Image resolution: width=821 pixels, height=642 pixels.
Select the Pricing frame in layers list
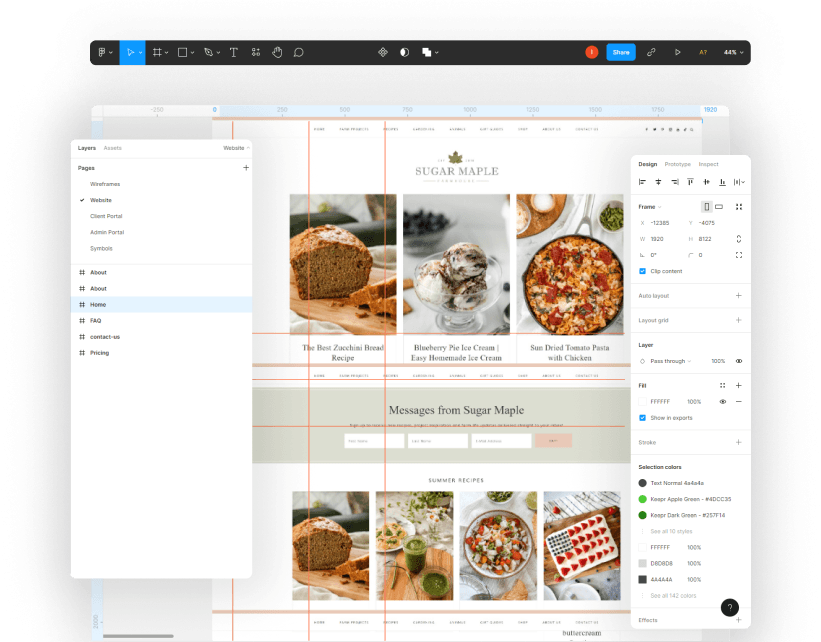[x=99, y=353]
